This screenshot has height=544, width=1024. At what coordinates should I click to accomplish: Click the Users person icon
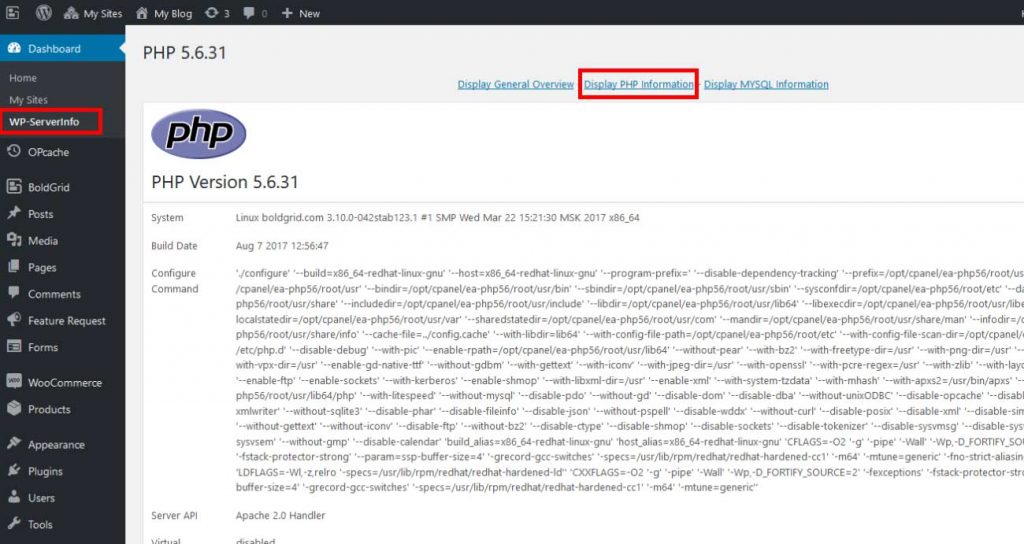tap(14, 497)
